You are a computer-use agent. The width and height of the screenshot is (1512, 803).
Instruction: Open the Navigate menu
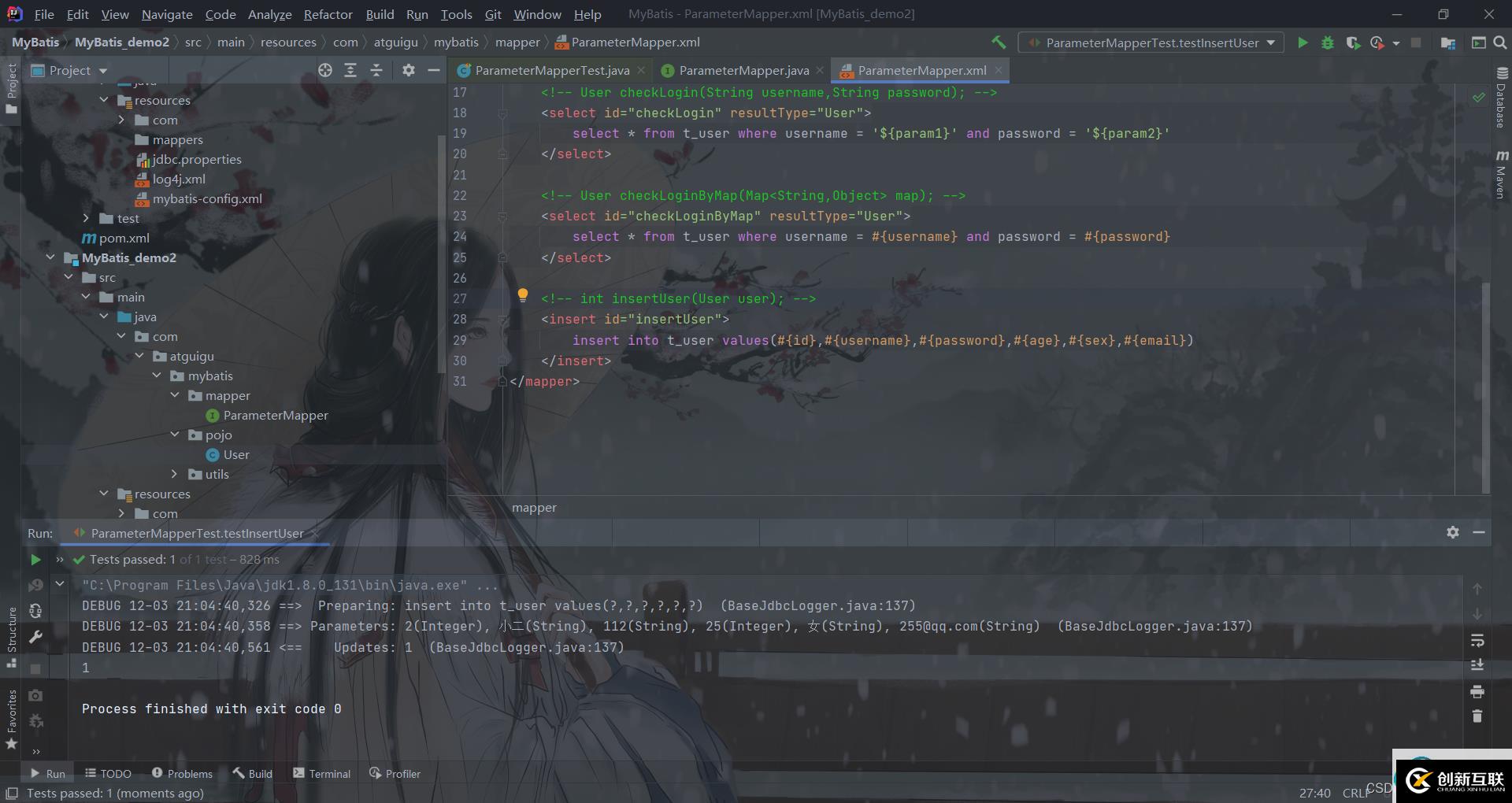click(x=167, y=14)
